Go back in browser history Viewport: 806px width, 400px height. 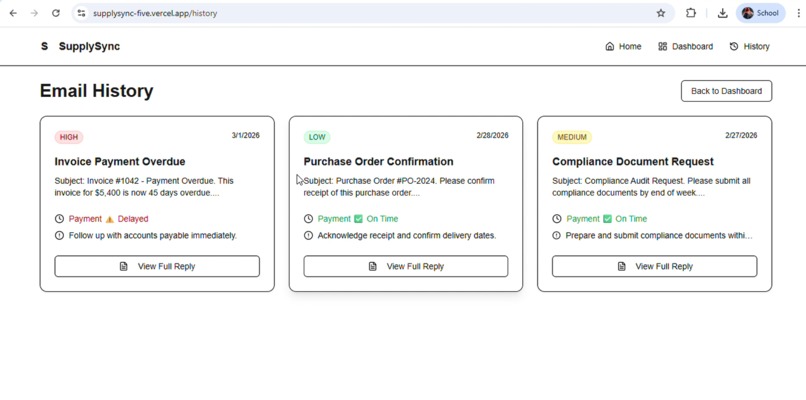point(13,13)
